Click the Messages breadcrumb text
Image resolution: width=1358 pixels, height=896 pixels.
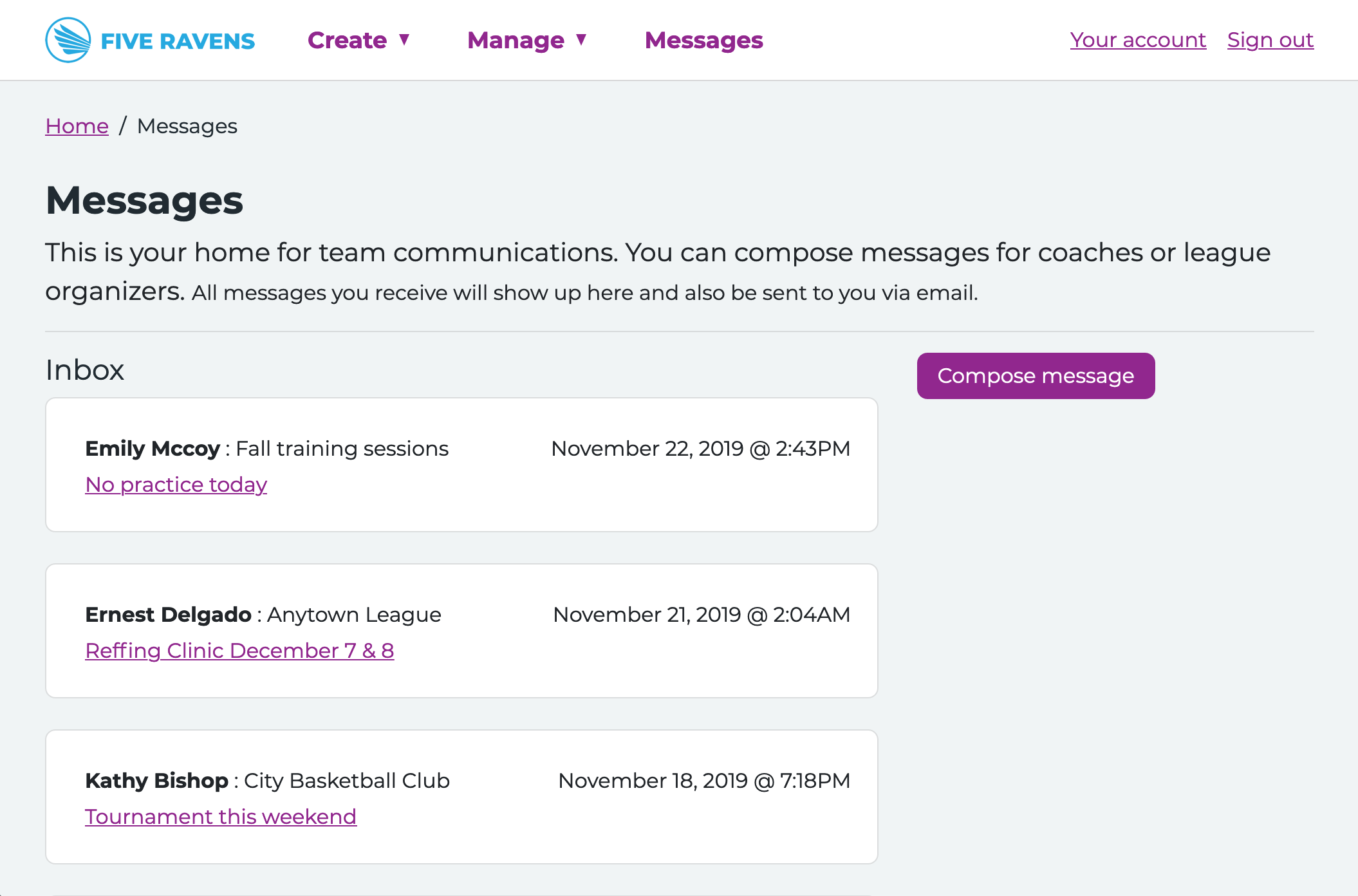[187, 126]
